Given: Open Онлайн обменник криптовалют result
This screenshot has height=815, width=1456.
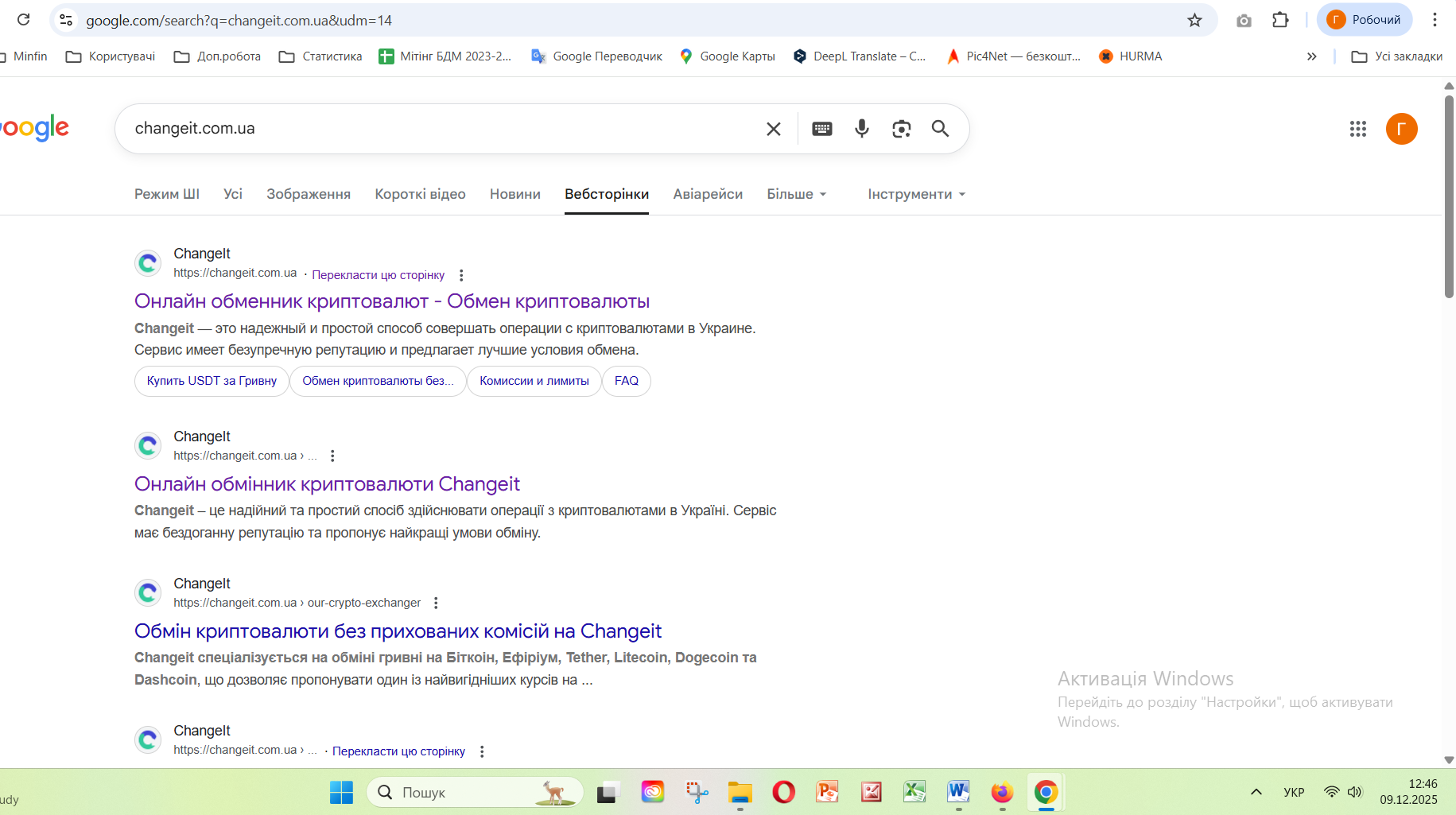Looking at the screenshot, I should click(392, 301).
